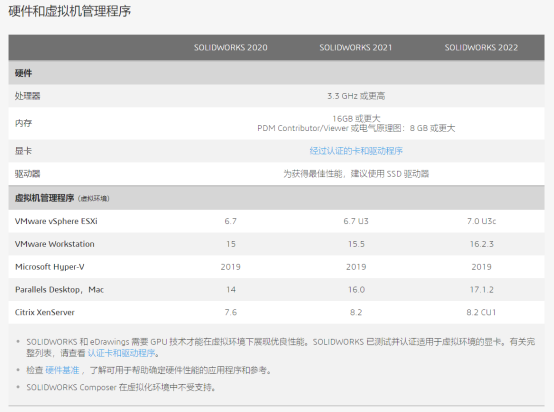Viewport: 554px width, 412px height.
Task: Open the 硬件基准 link
Action: coord(62,370)
